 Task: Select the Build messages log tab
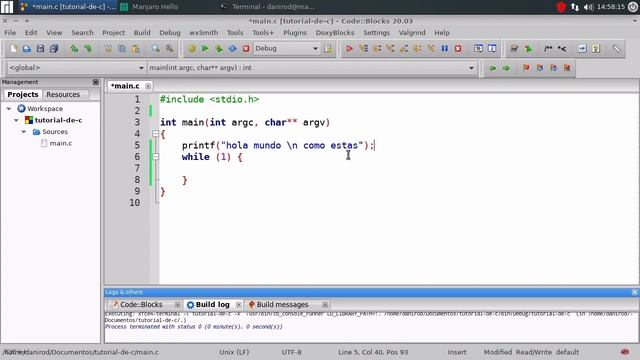(x=282, y=304)
